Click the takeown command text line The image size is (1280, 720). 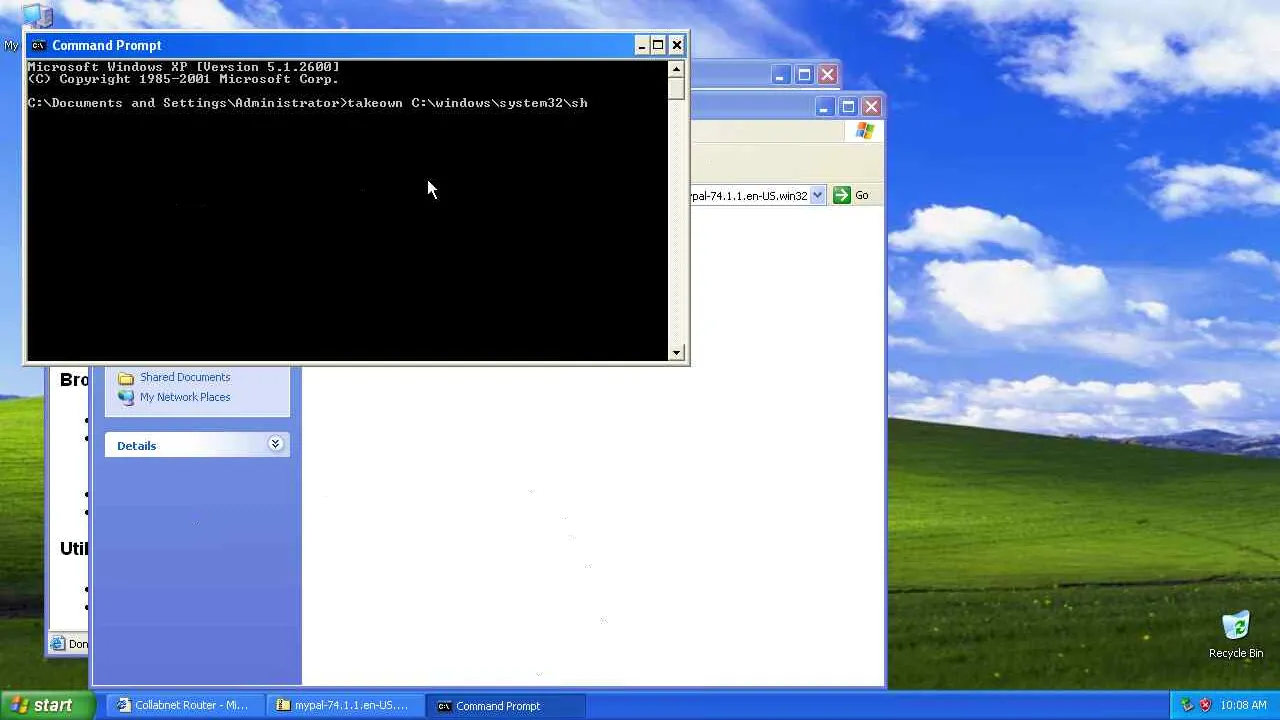pos(308,103)
